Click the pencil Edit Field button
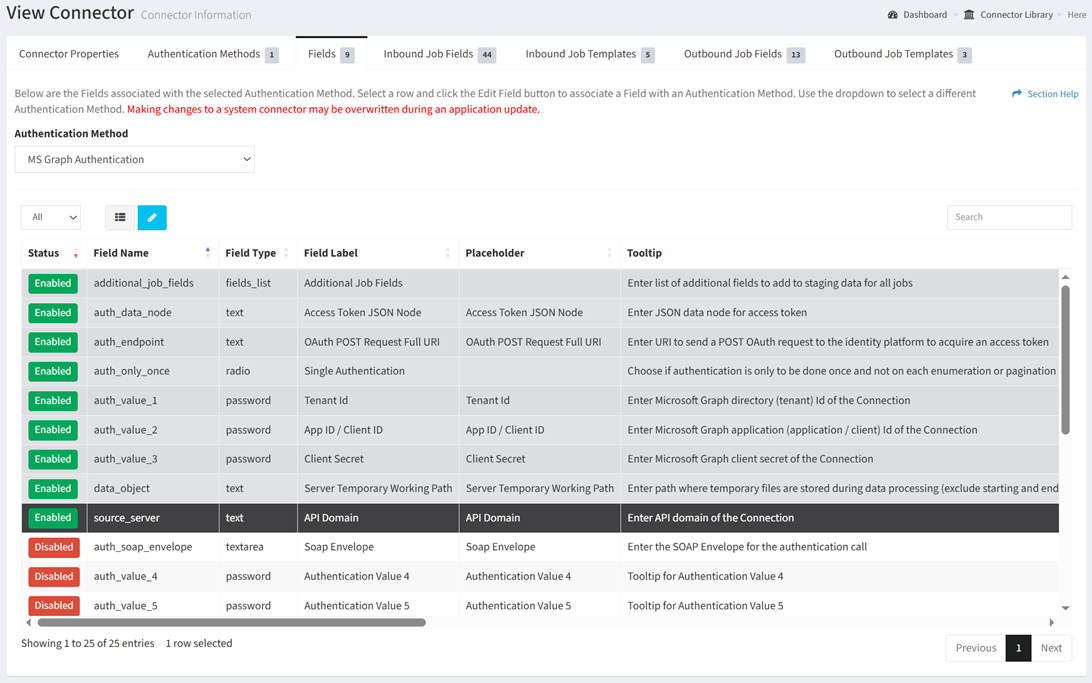The width and height of the screenshot is (1092, 683). (x=152, y=217)
